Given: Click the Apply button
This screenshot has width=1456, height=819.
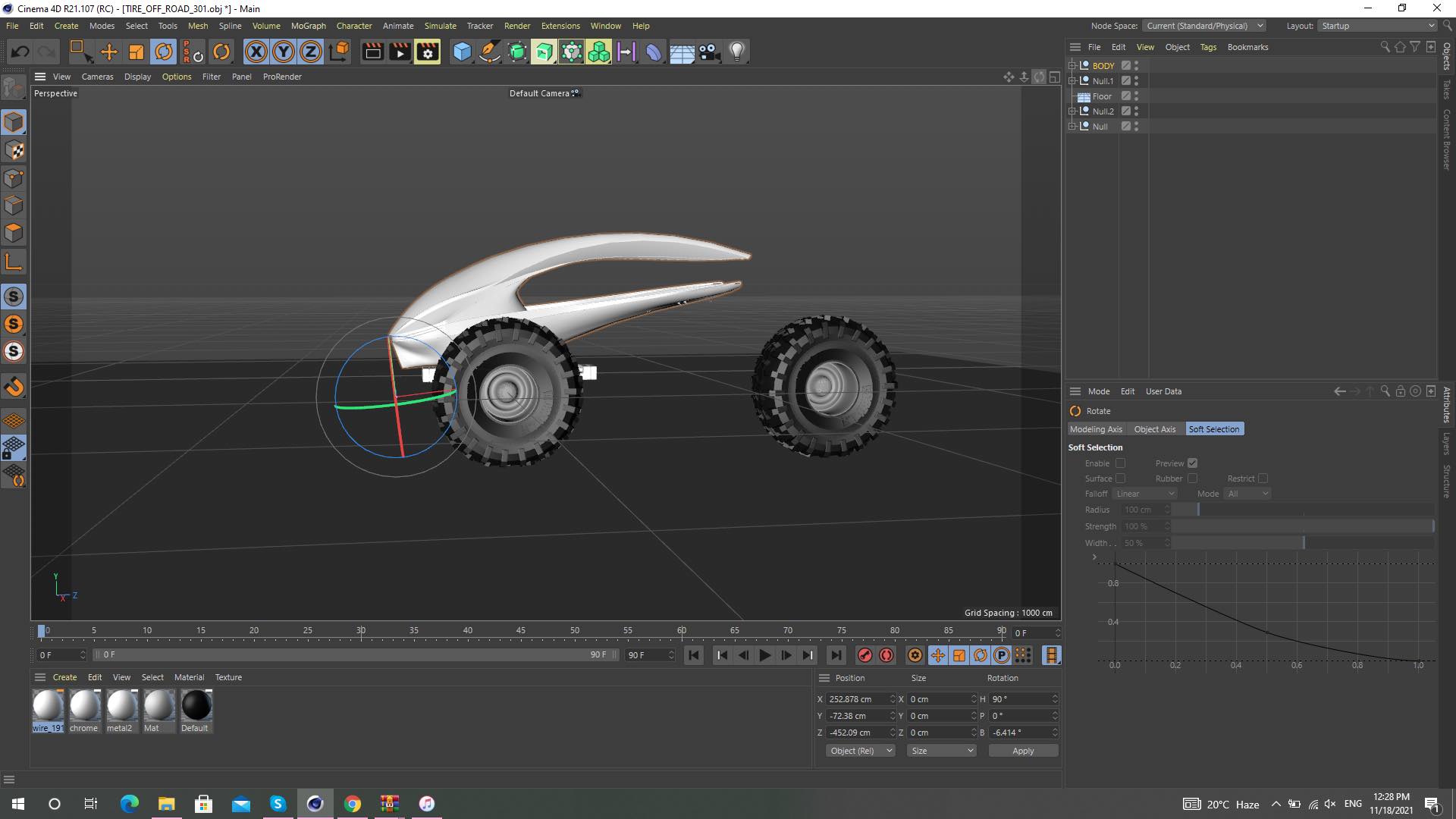Looking at the screenshot, I should tap(1023, 751).
